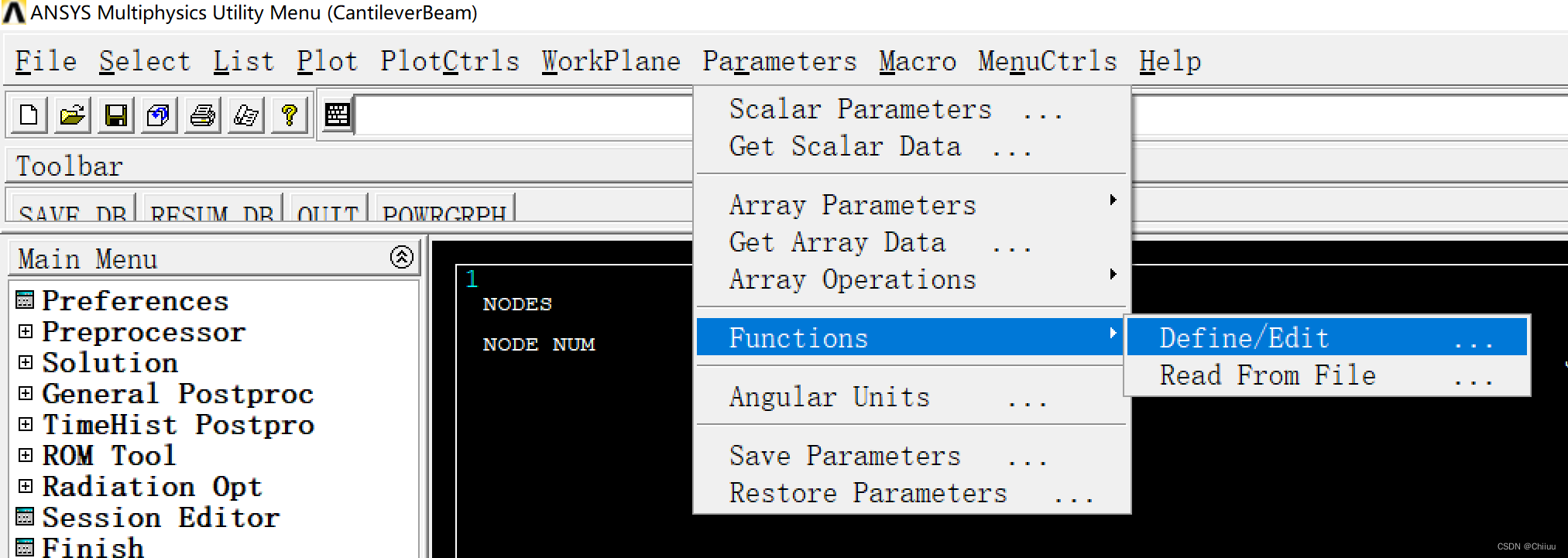Click the highlighted Functions menu entry
Image resolution: width=1568 pixels, height=558 pixels.
pyautogui.click(x=911, y=338)
